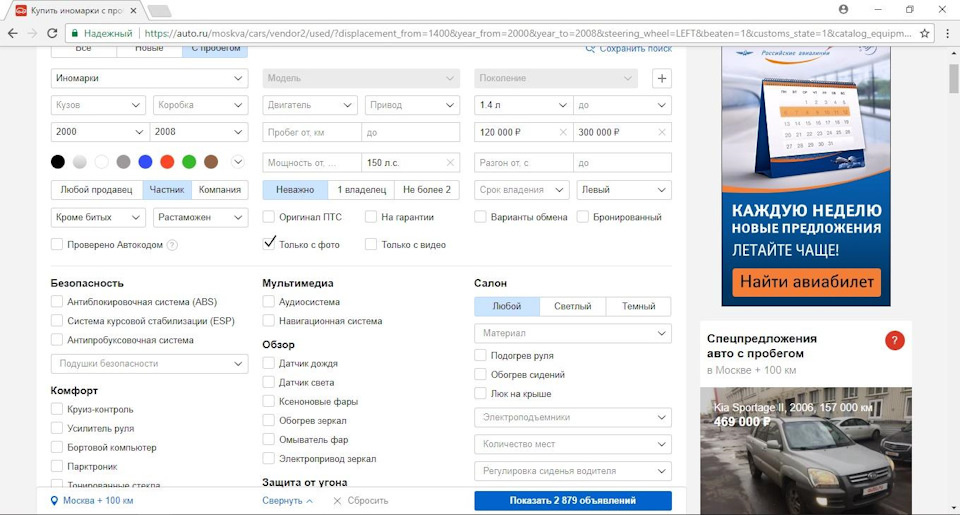
Task: Expand the Коробка transmission dropdown
Action: (x=200, y=105)
